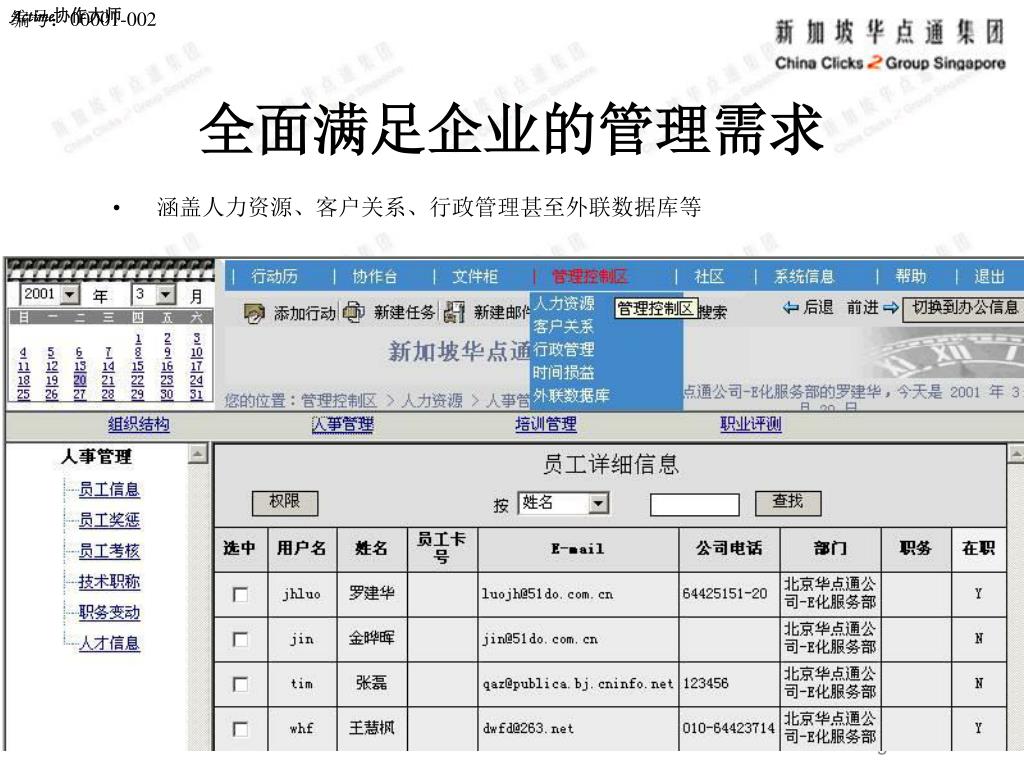Click the 新建邮件 (new mail) icon
Viewport: 1024px width, 768px height.
(454, 313)
